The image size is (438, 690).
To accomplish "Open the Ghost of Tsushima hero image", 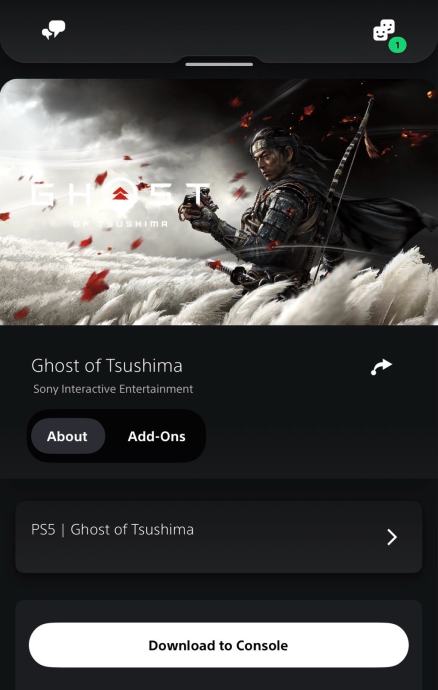I will [x=219, y=202].
